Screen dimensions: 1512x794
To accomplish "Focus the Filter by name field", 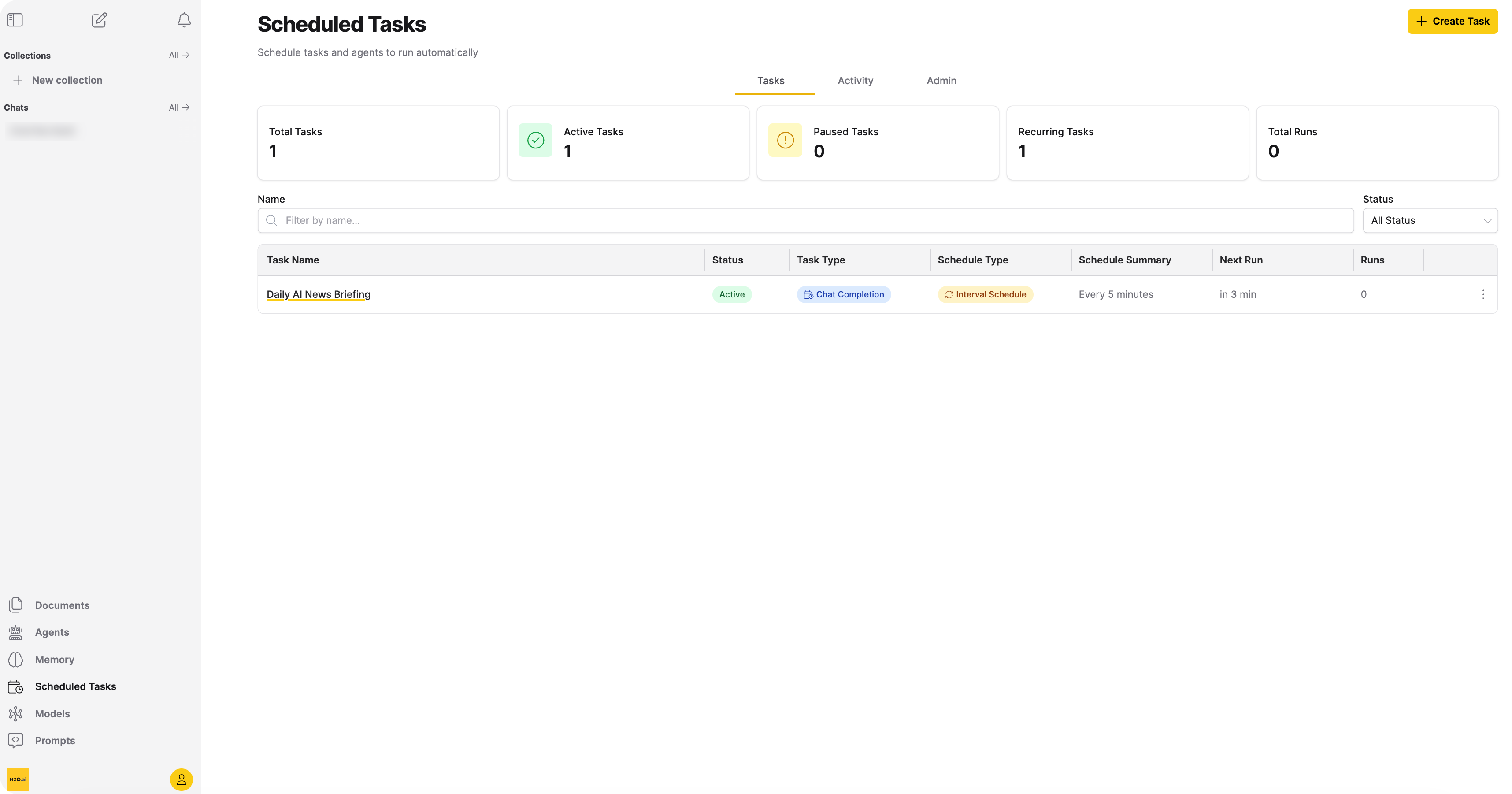I will [x=805, y=221].
